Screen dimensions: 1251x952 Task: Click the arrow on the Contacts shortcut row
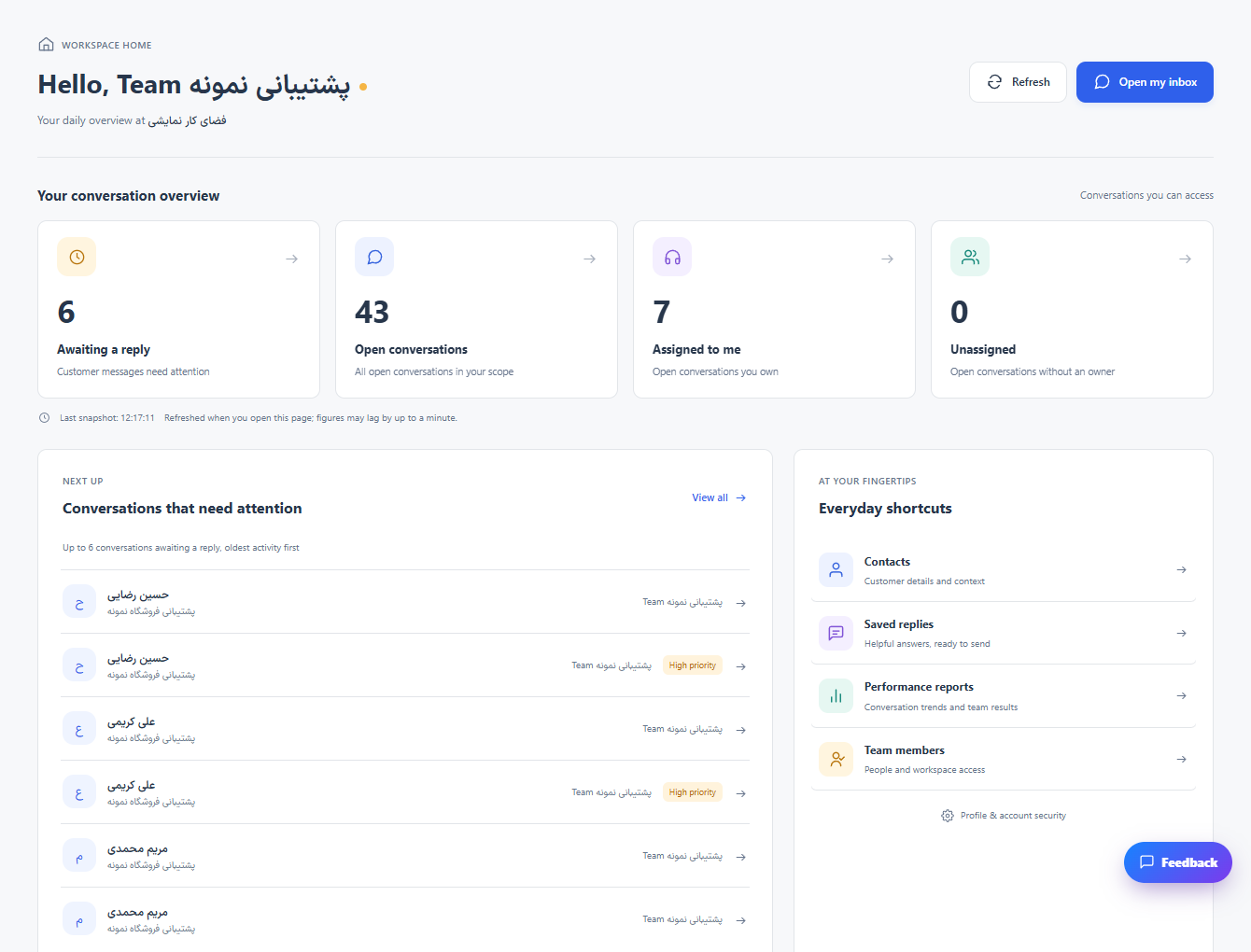[1182, 569]
